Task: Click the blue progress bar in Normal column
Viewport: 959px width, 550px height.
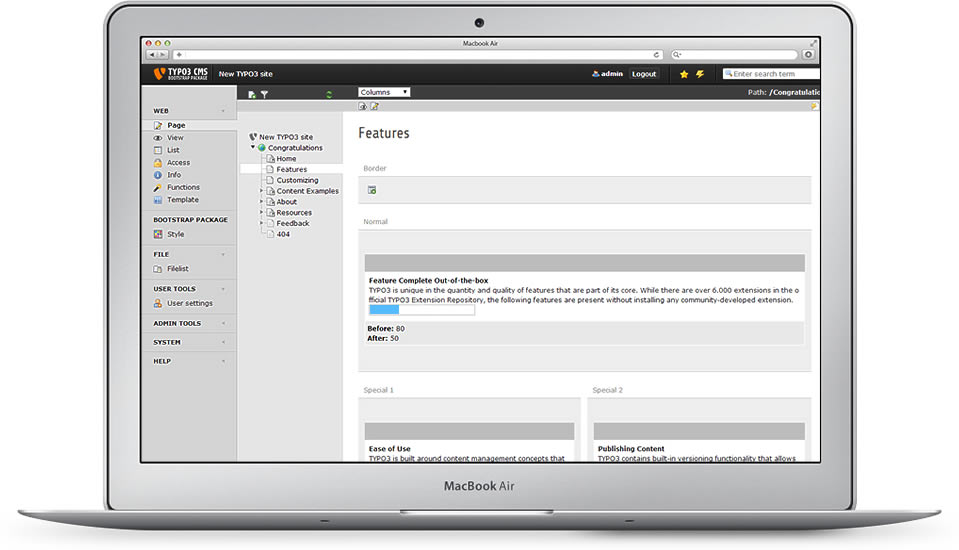Action: pos(384,310)
